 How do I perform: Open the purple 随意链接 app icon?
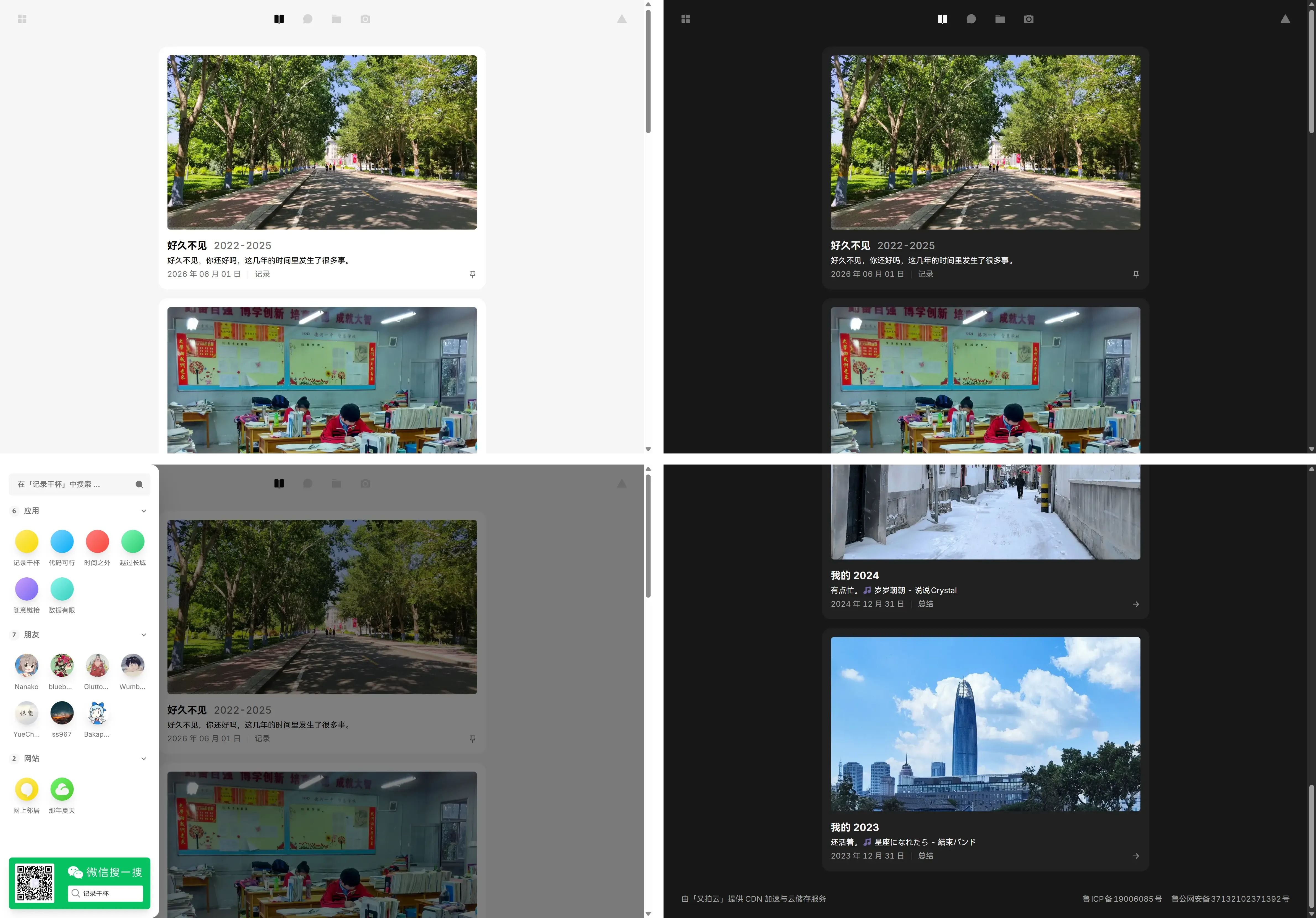tap(26, 589)
